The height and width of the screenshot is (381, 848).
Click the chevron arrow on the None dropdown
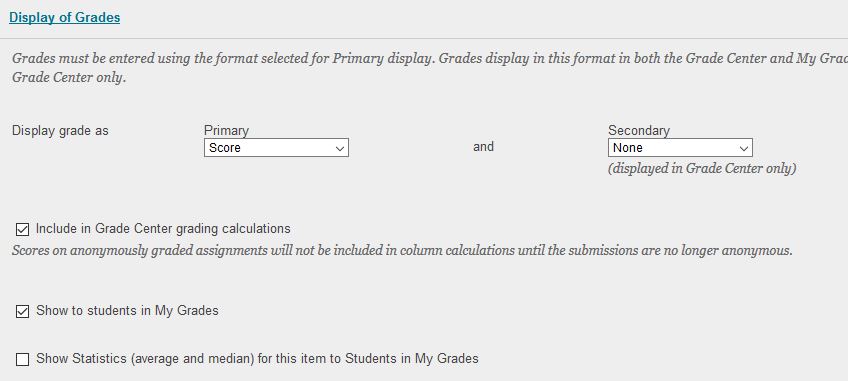pyautogui.click(x=744, y=148)
